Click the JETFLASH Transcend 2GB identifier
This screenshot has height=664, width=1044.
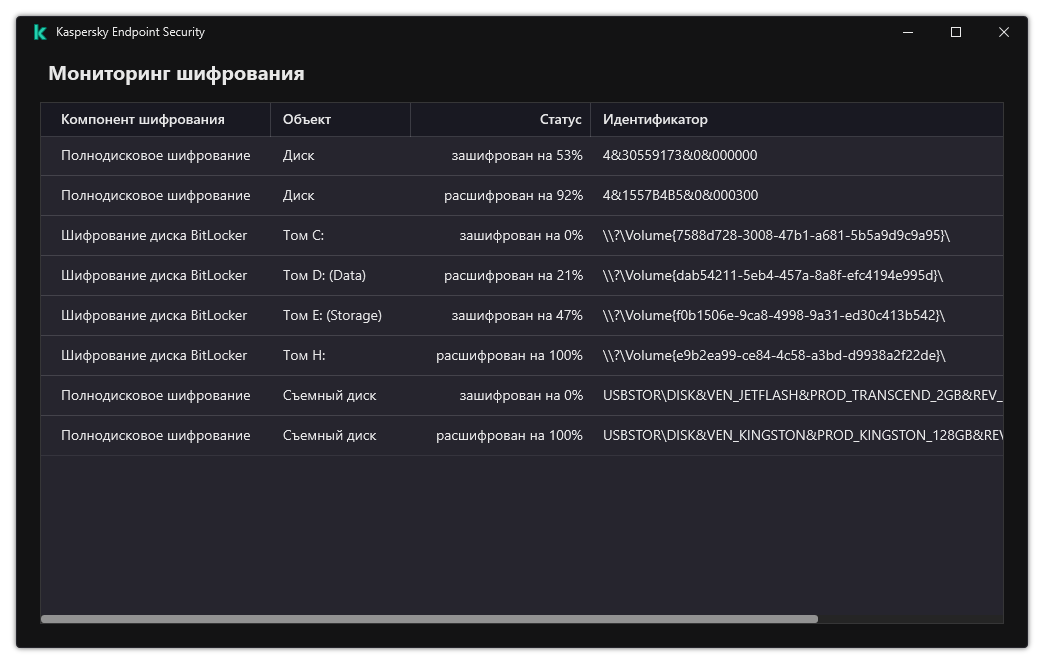point(801,395)
